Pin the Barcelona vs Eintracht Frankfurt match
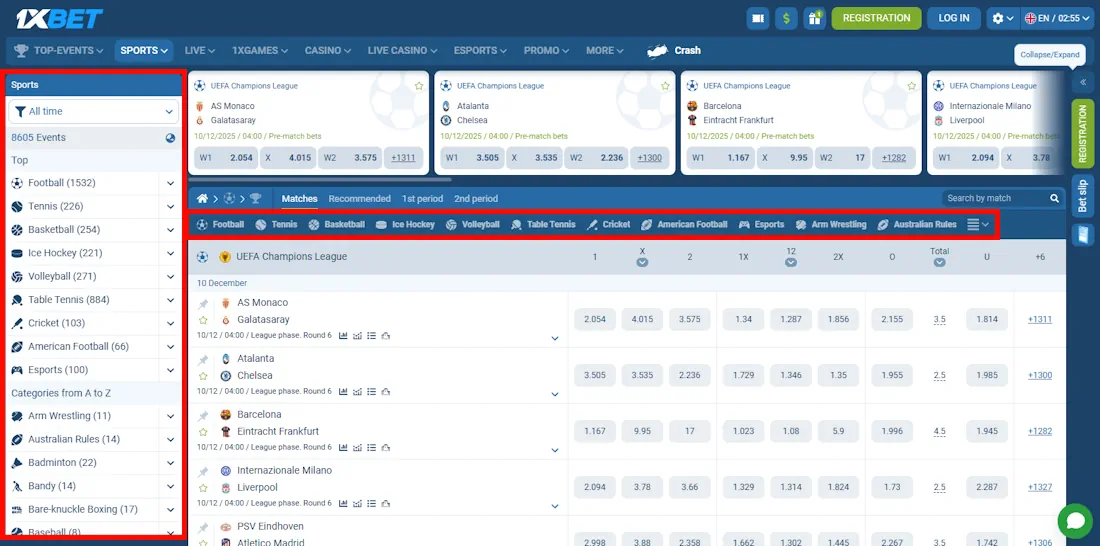The image size is (1100, 546). coord(203,415)
